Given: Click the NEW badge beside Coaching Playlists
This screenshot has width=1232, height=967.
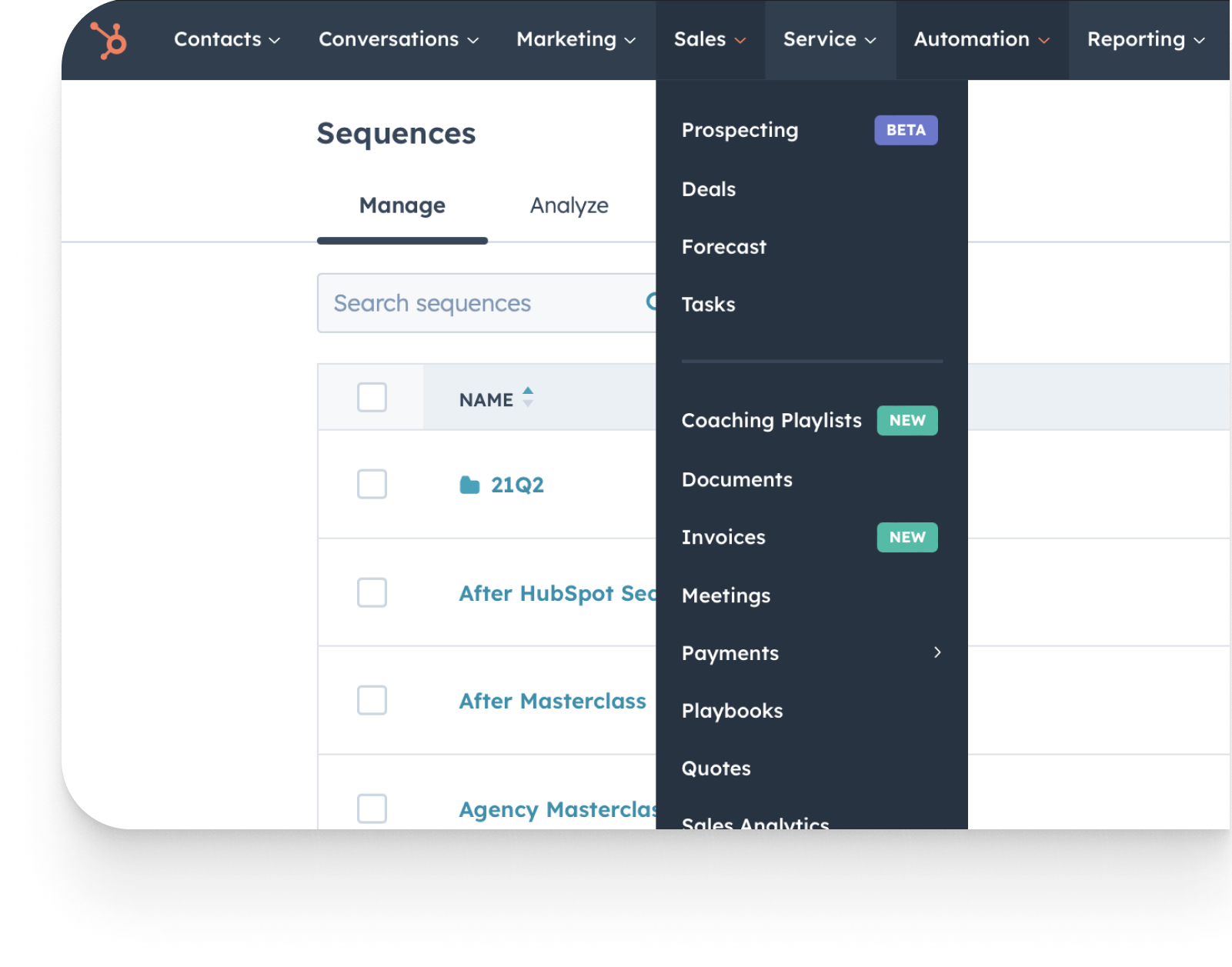Looking at the screenshot, I should click(x=907, y=421).
